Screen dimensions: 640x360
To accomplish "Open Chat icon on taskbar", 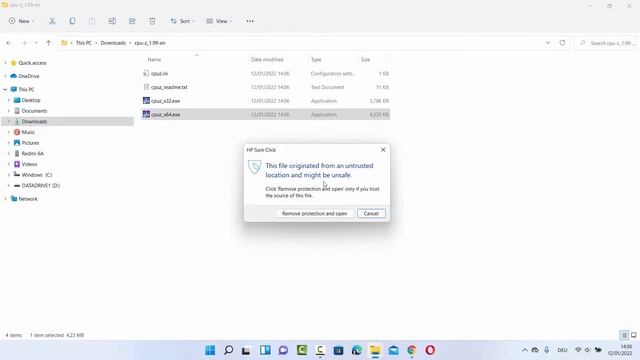I will [283, 350].
